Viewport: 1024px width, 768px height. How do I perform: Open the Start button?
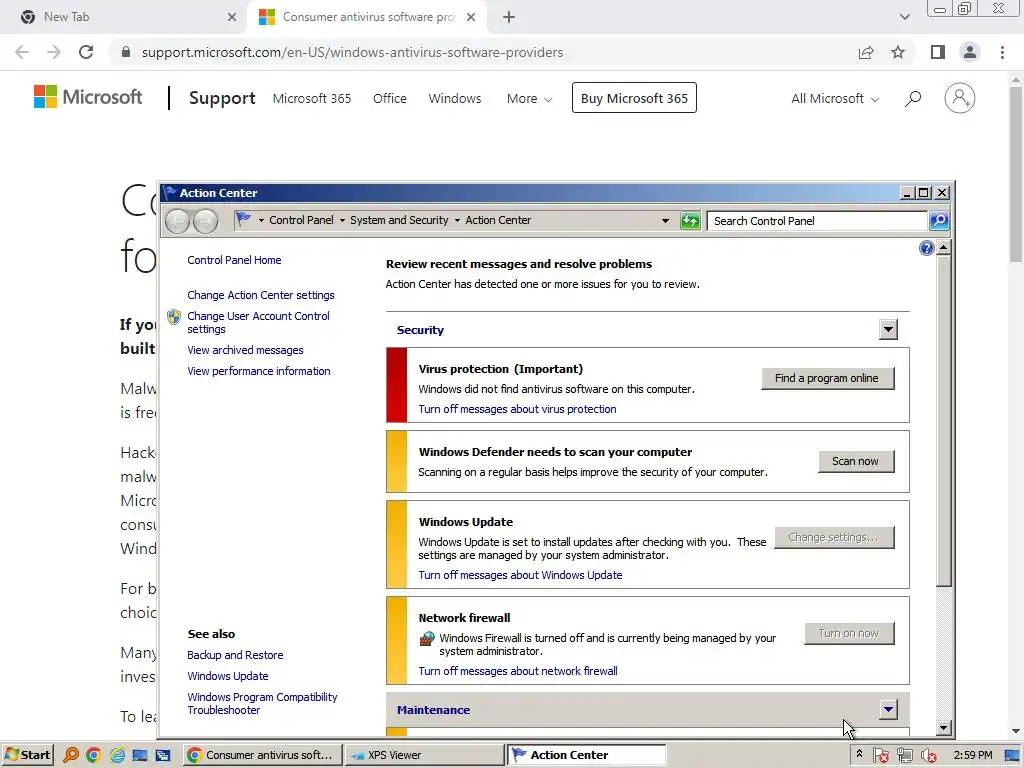pos(27,755)
